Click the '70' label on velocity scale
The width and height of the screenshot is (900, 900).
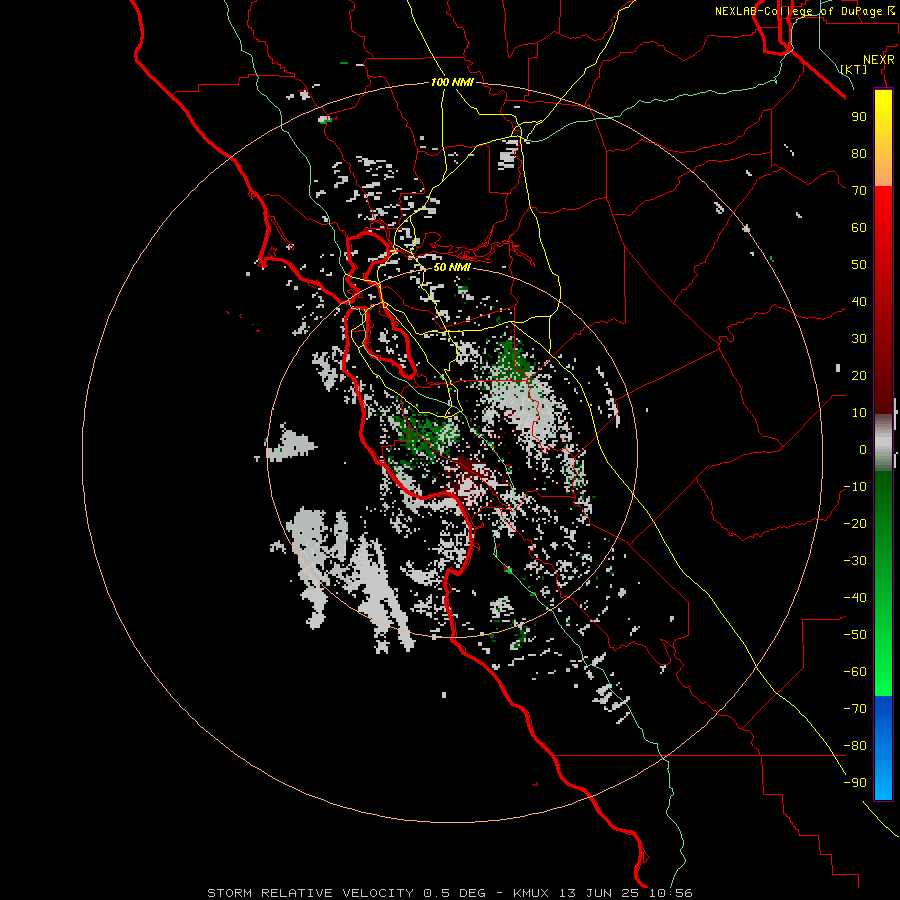(x=859, y=191)
